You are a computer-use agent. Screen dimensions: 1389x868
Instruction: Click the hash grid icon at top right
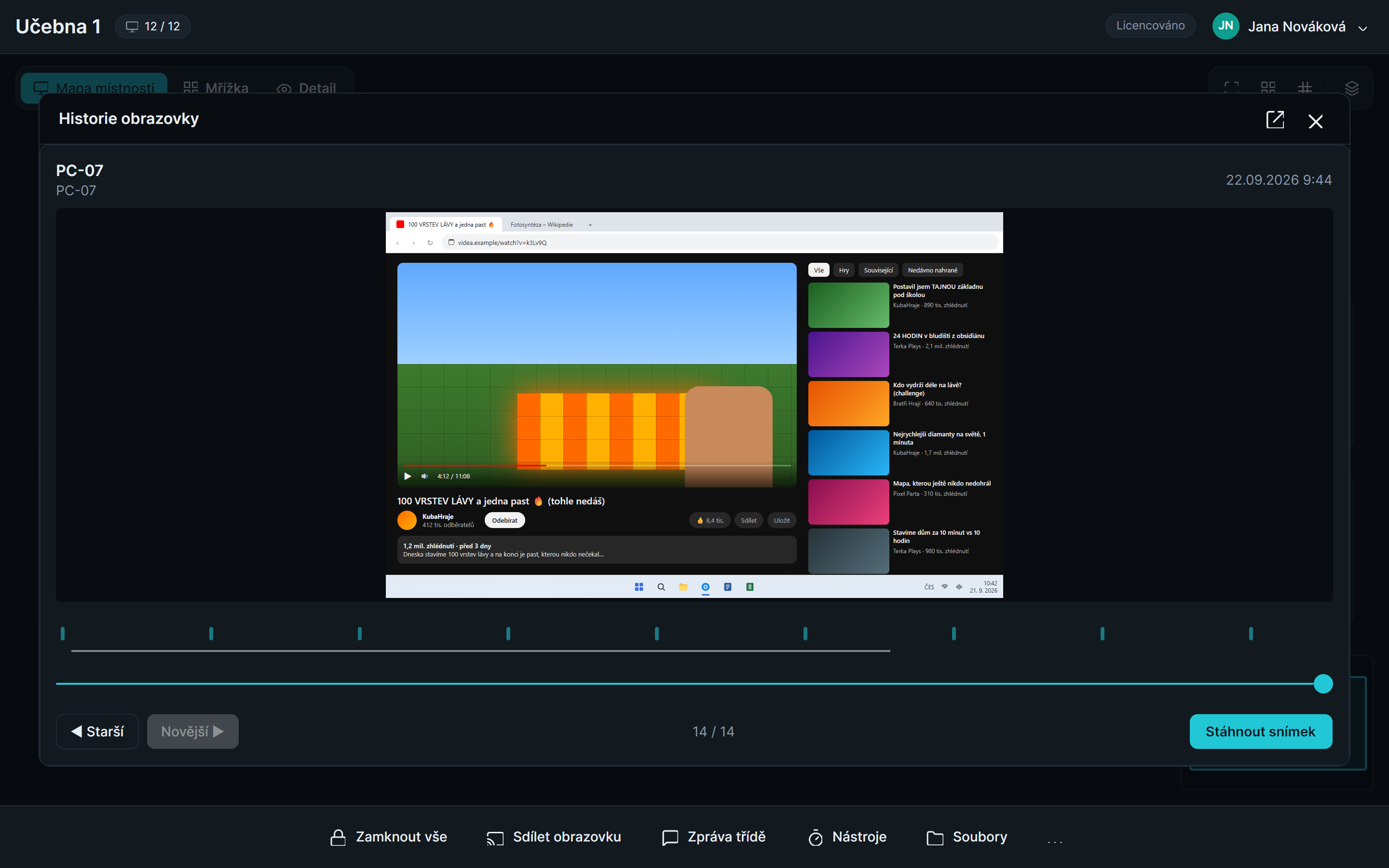pyautogui.click(x=1305, y=88)
